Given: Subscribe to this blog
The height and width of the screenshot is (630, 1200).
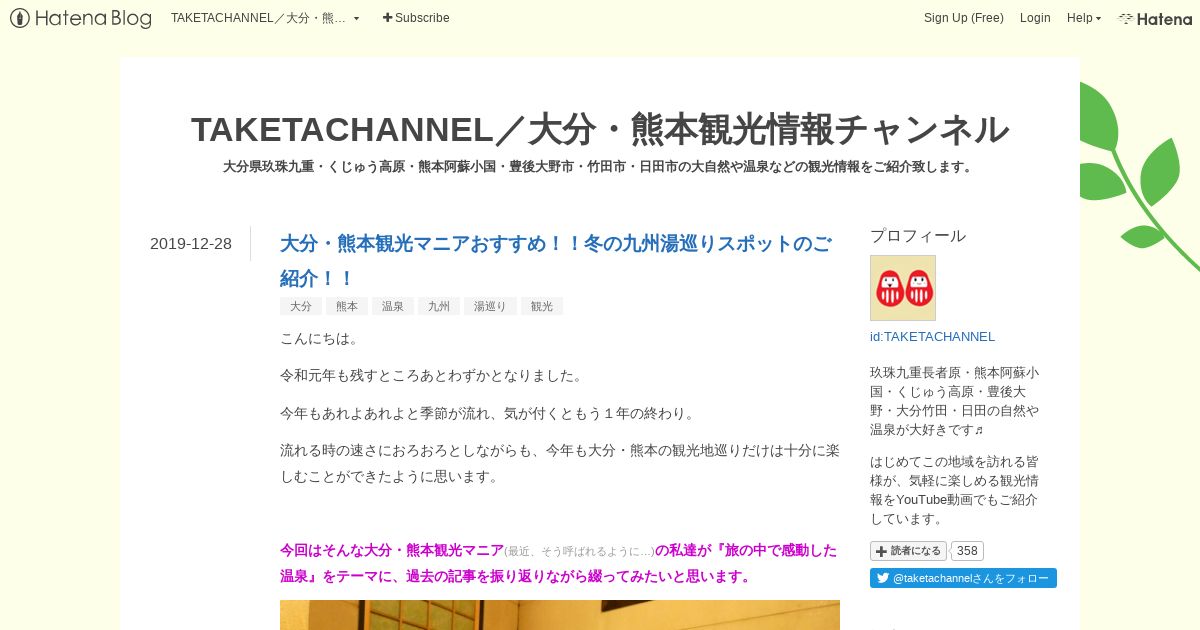Looking at the screenshot, I should [416, 18].
